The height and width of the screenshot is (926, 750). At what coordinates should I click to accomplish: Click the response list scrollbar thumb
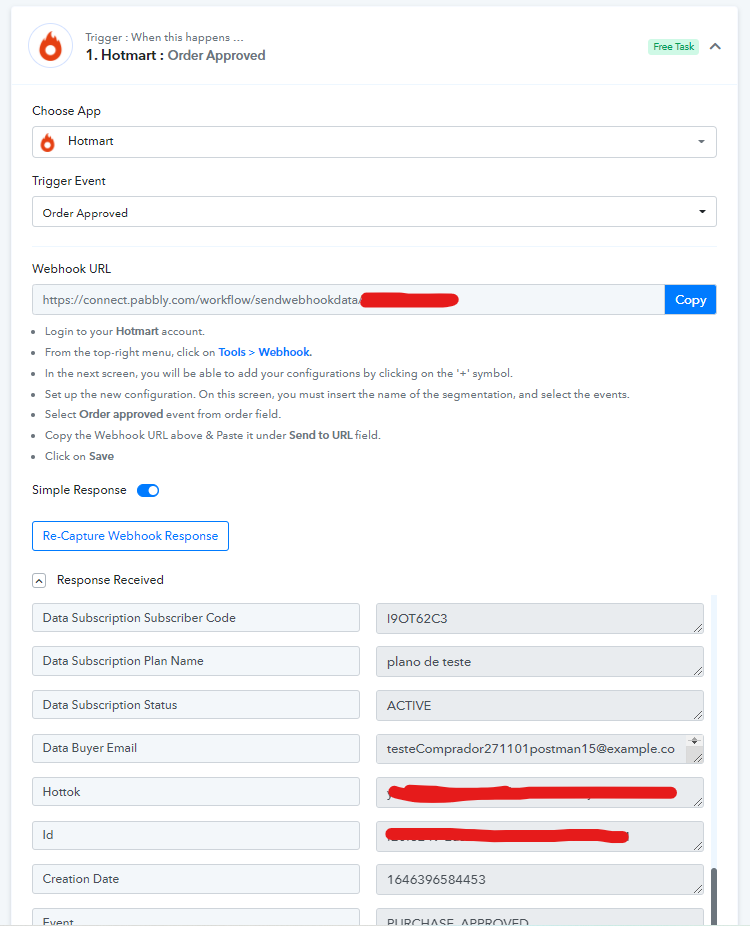click(x=714, y=896)
